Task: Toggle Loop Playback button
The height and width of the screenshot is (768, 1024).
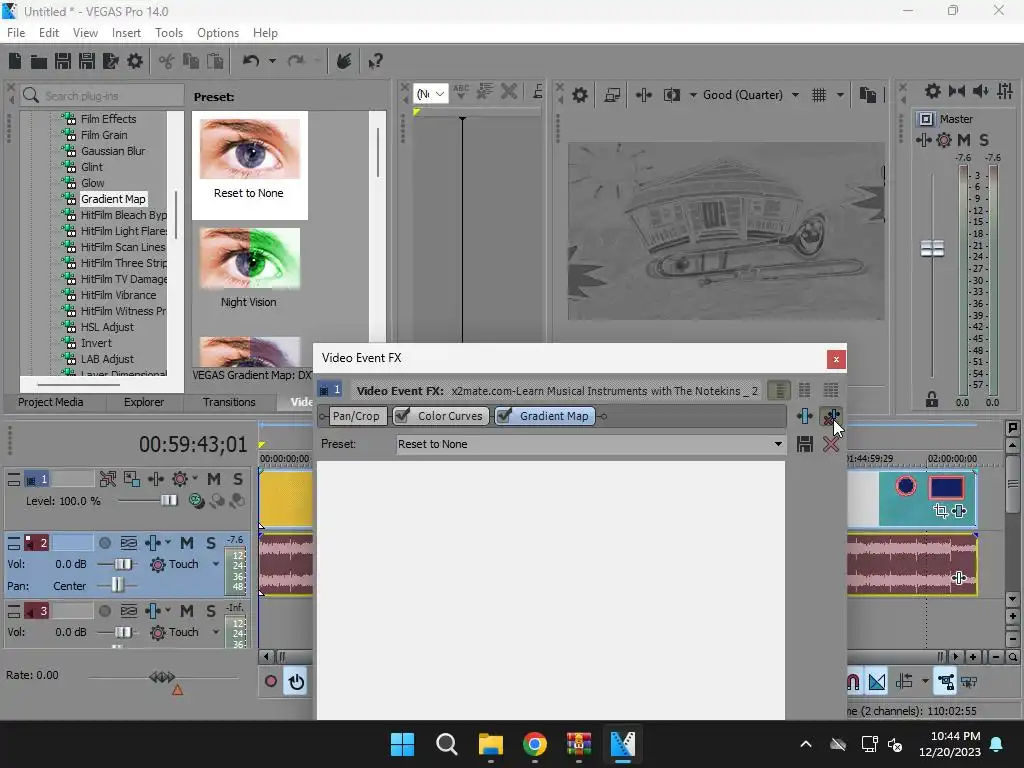Action: tap(296, 682)
